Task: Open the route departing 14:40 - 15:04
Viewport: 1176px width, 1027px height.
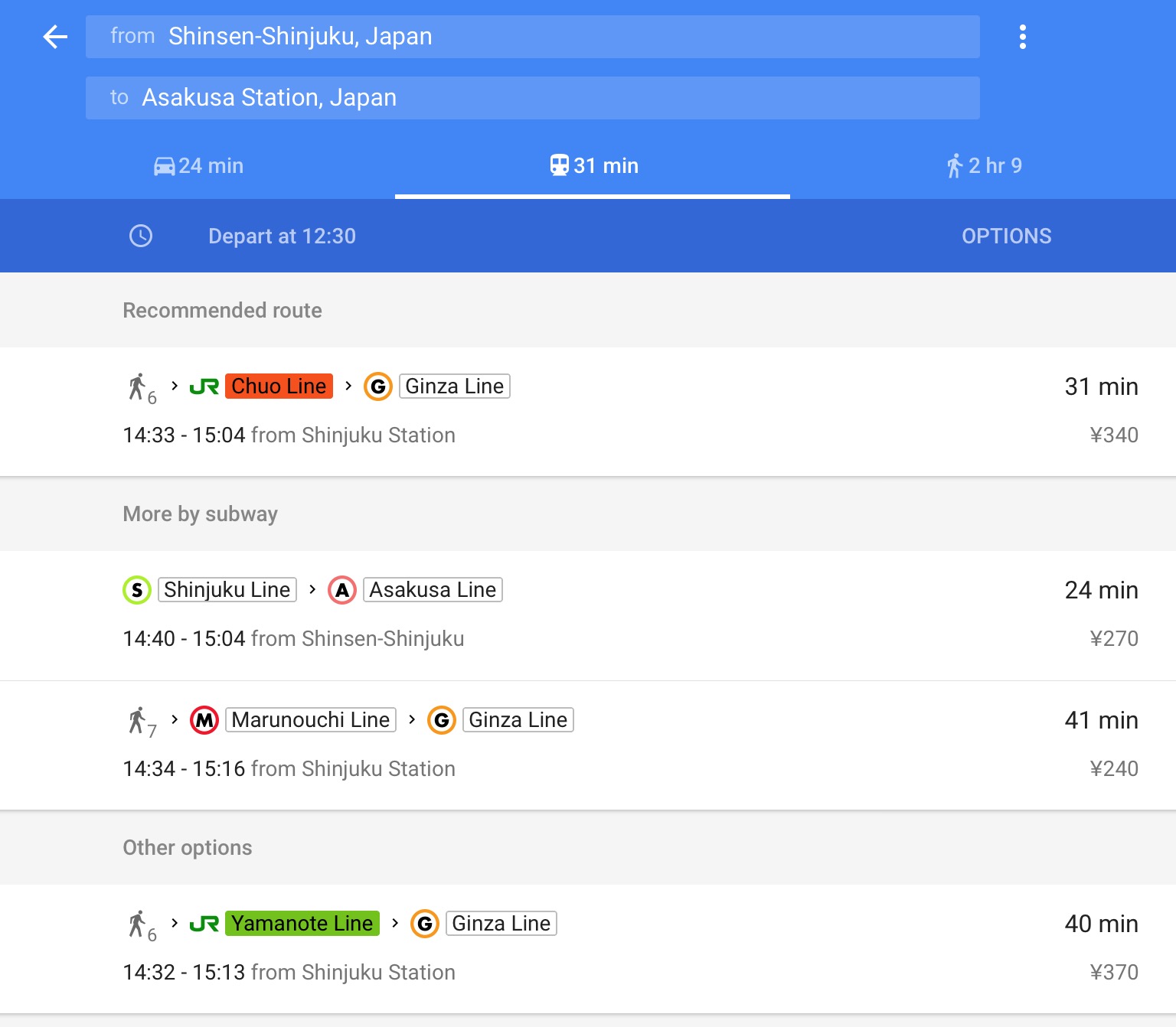Action: click(588, 615)
